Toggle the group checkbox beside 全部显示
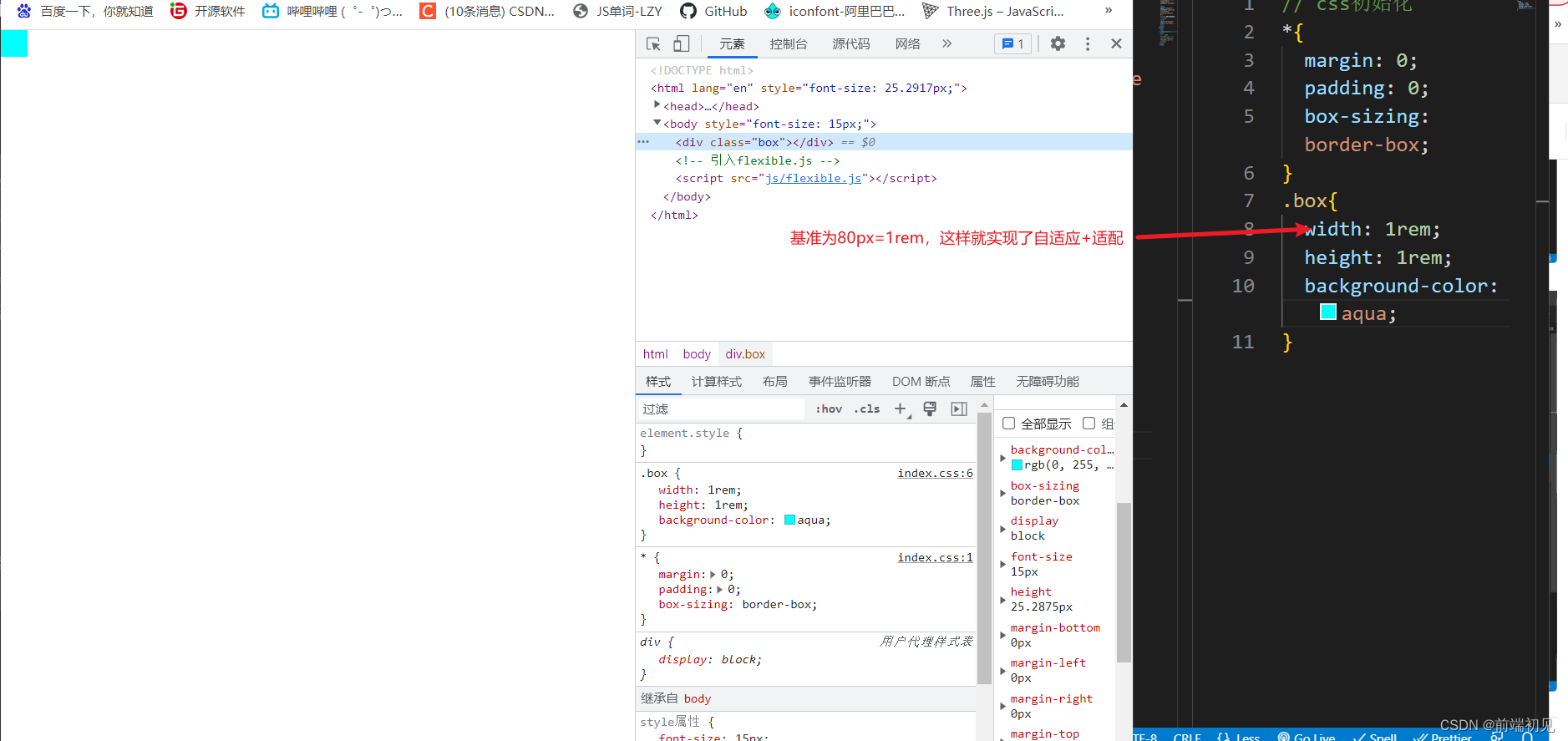 click(x=1088, y=423)
